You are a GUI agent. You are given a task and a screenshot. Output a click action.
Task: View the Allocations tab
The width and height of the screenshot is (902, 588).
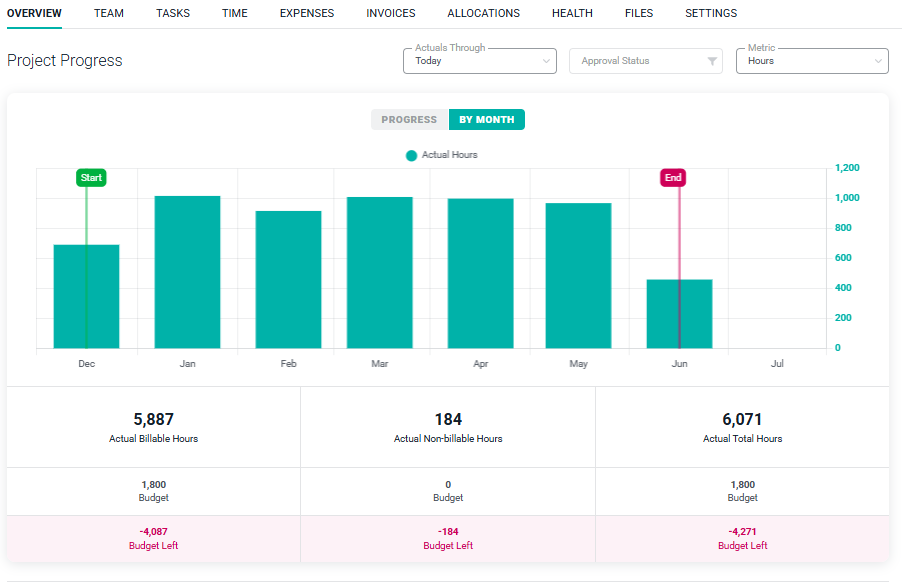click(x=483, y=13)
